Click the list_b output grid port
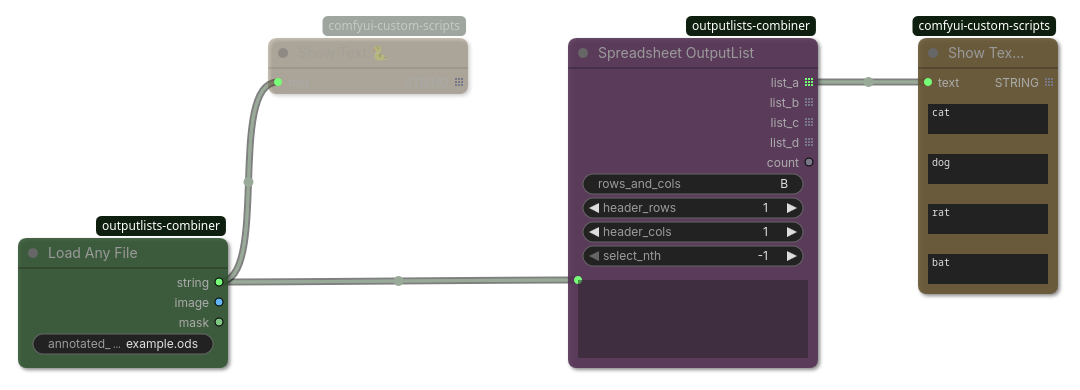The width and height of the screenshot is (1080, 390). [x=809, y=102]
